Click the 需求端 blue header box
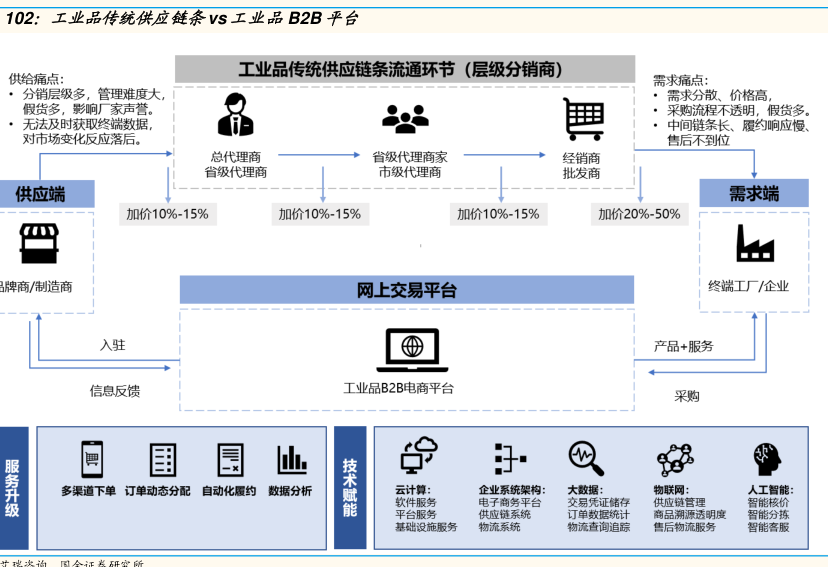Viewport: 828px width, 567px height. click(754, 193)
